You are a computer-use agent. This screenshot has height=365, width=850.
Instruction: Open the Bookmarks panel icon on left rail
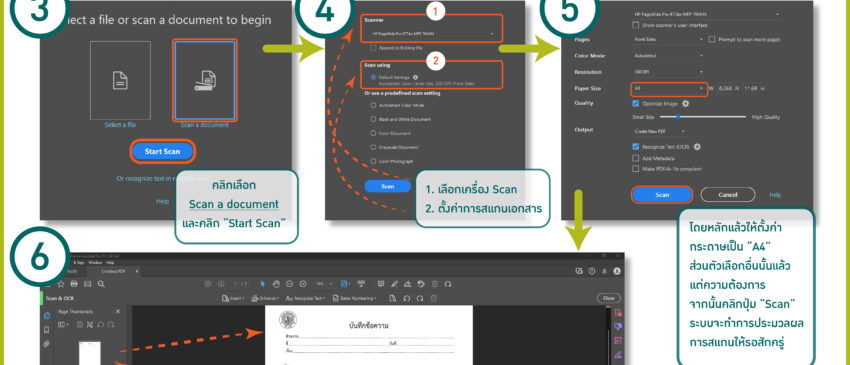coord(47,329)
